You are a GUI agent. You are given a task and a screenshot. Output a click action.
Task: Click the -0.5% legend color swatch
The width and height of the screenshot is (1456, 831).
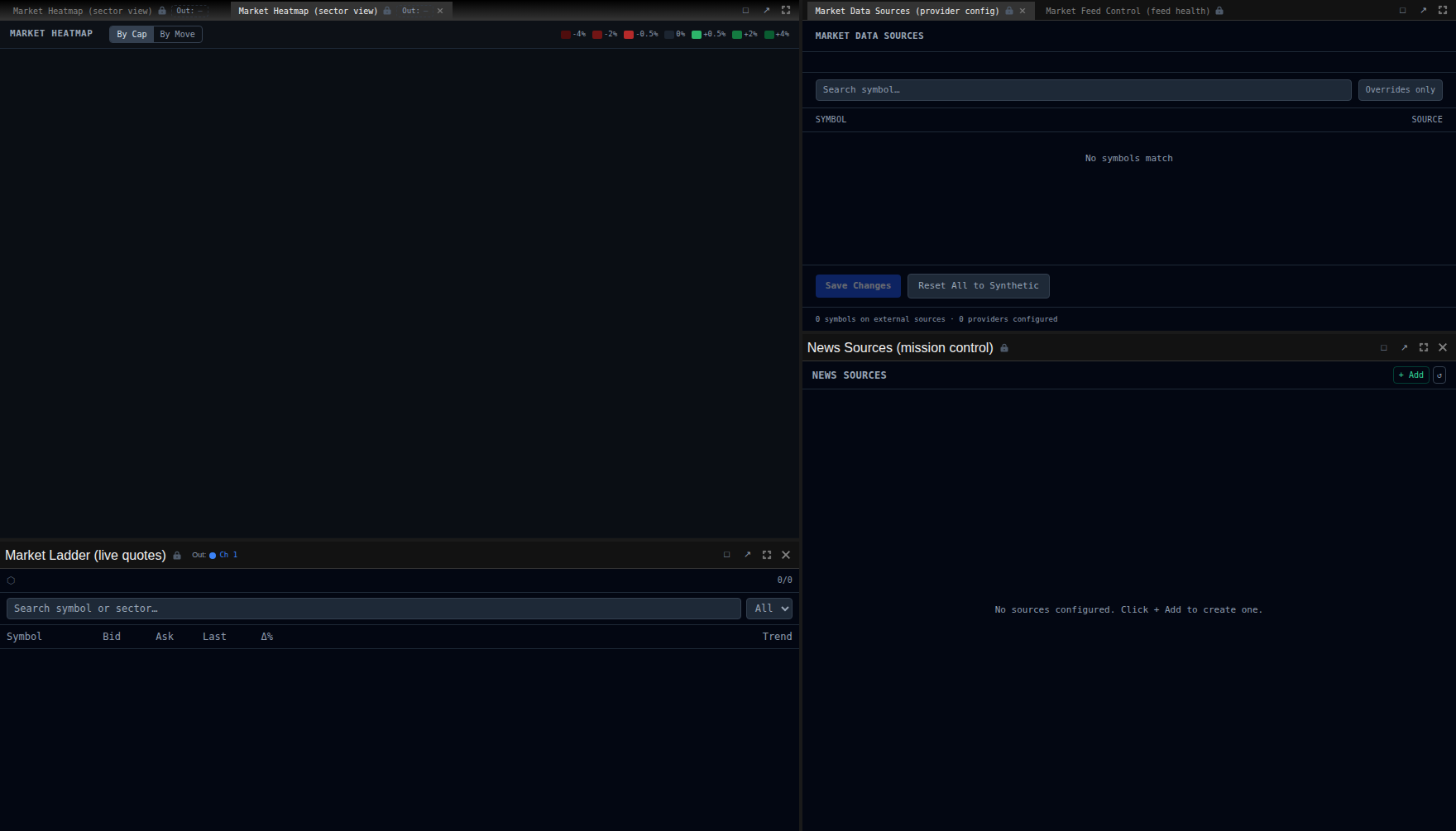[629, 34]
